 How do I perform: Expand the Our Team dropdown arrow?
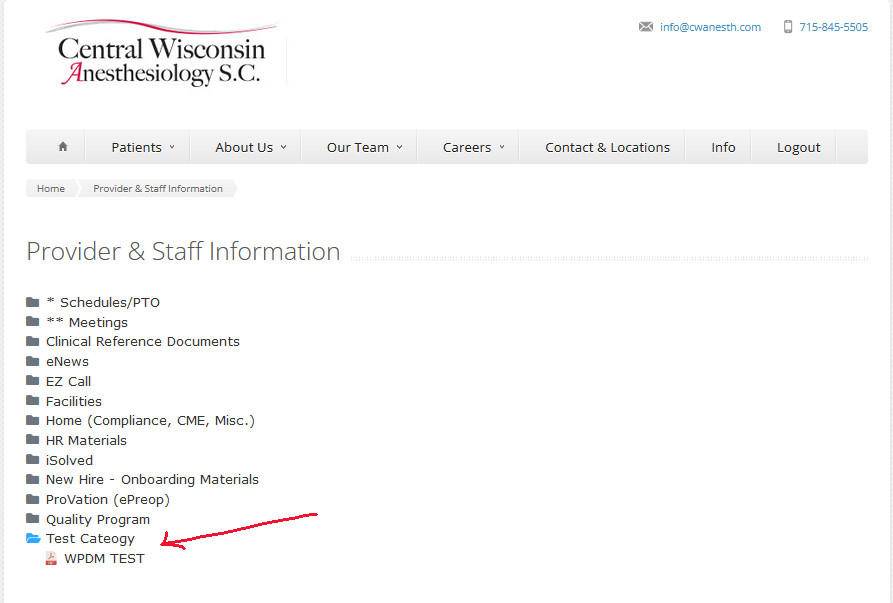400,147
